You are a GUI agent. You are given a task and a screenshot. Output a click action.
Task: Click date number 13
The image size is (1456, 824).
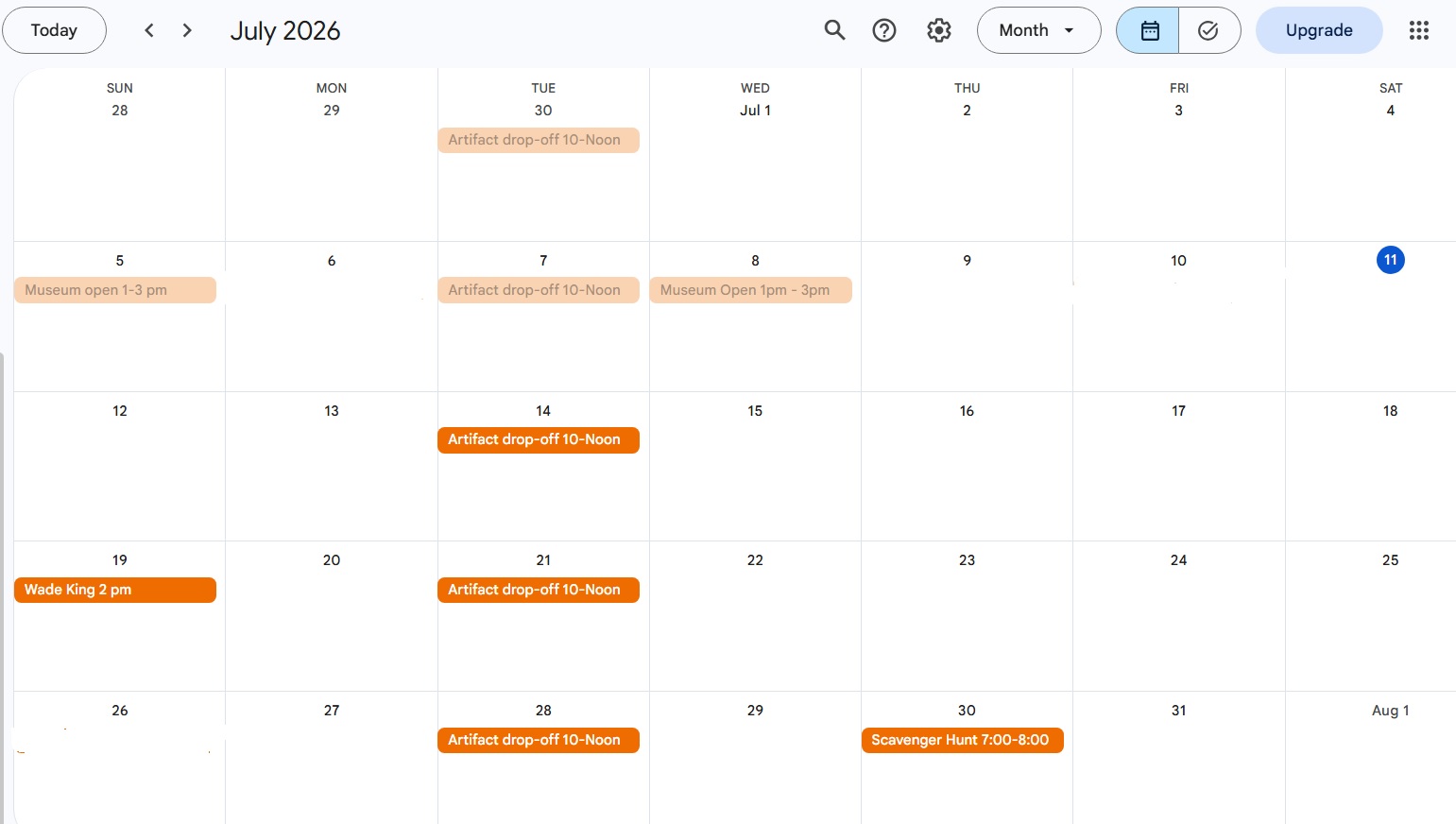332,411
